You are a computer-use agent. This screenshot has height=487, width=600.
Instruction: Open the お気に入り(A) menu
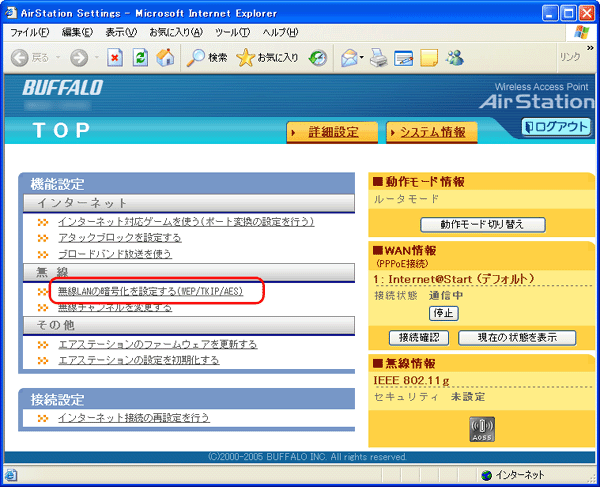[x=176, y=32]
